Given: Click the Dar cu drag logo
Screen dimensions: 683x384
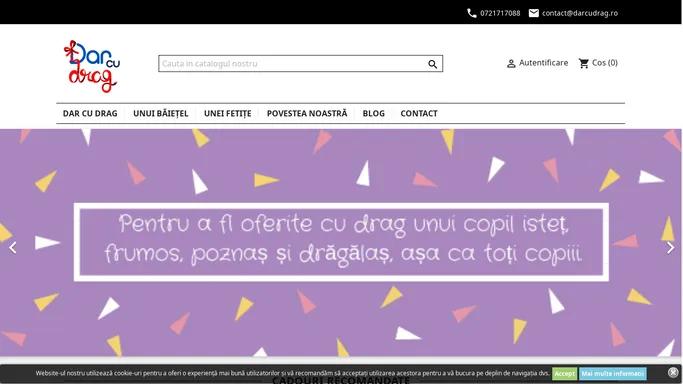Looking at the screenshot, I should 92,66.
